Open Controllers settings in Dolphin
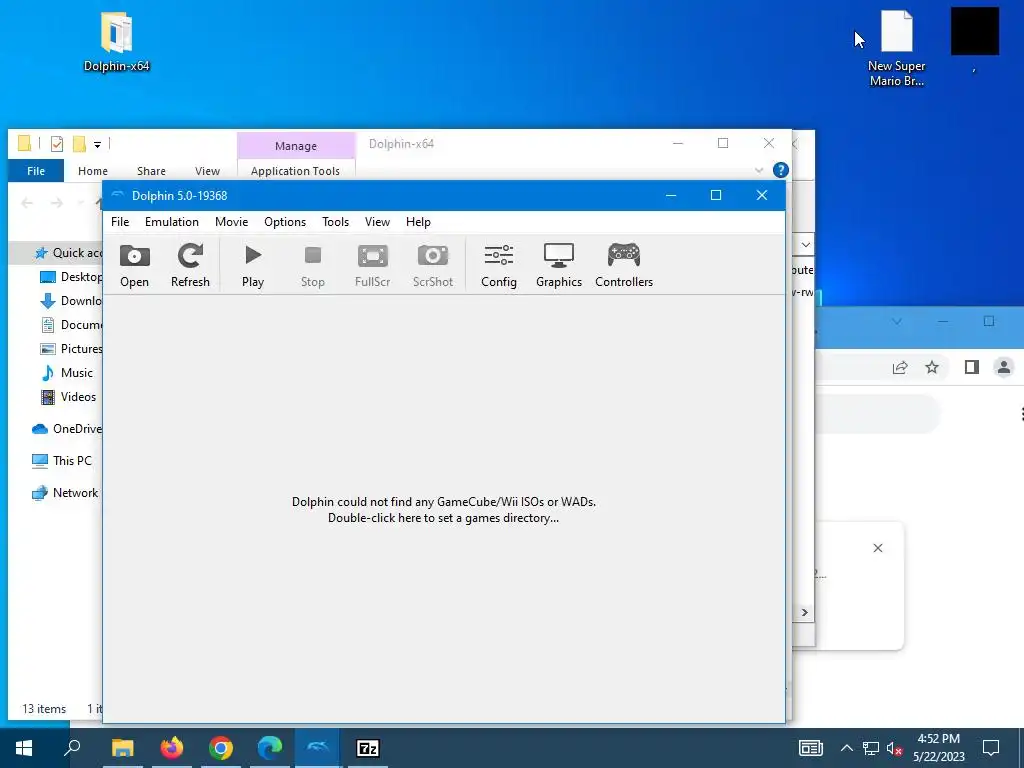This screenshot has height=768, width=1024. pos(624,265)
